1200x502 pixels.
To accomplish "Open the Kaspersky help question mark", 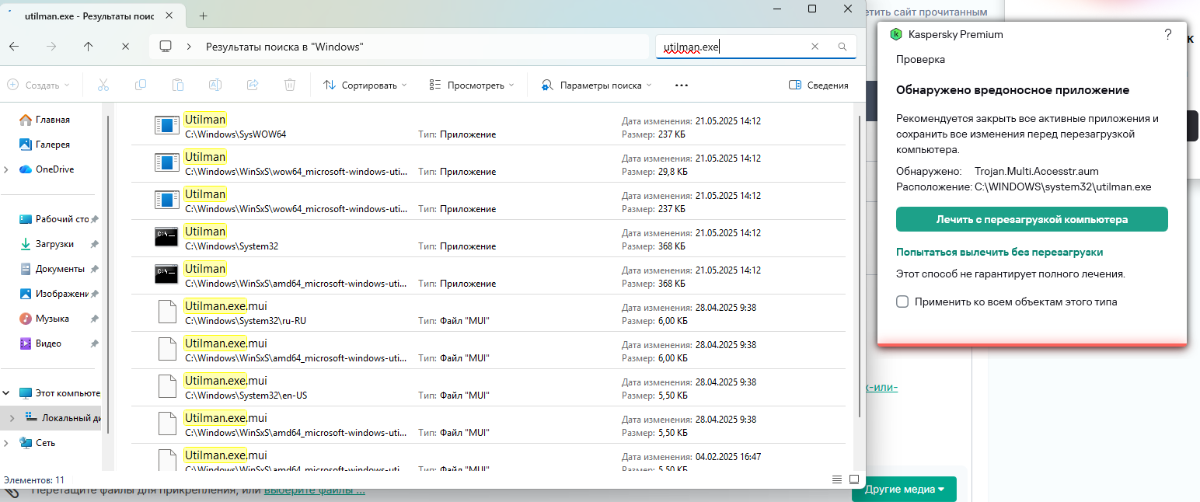I will [x=1168, y=34].
